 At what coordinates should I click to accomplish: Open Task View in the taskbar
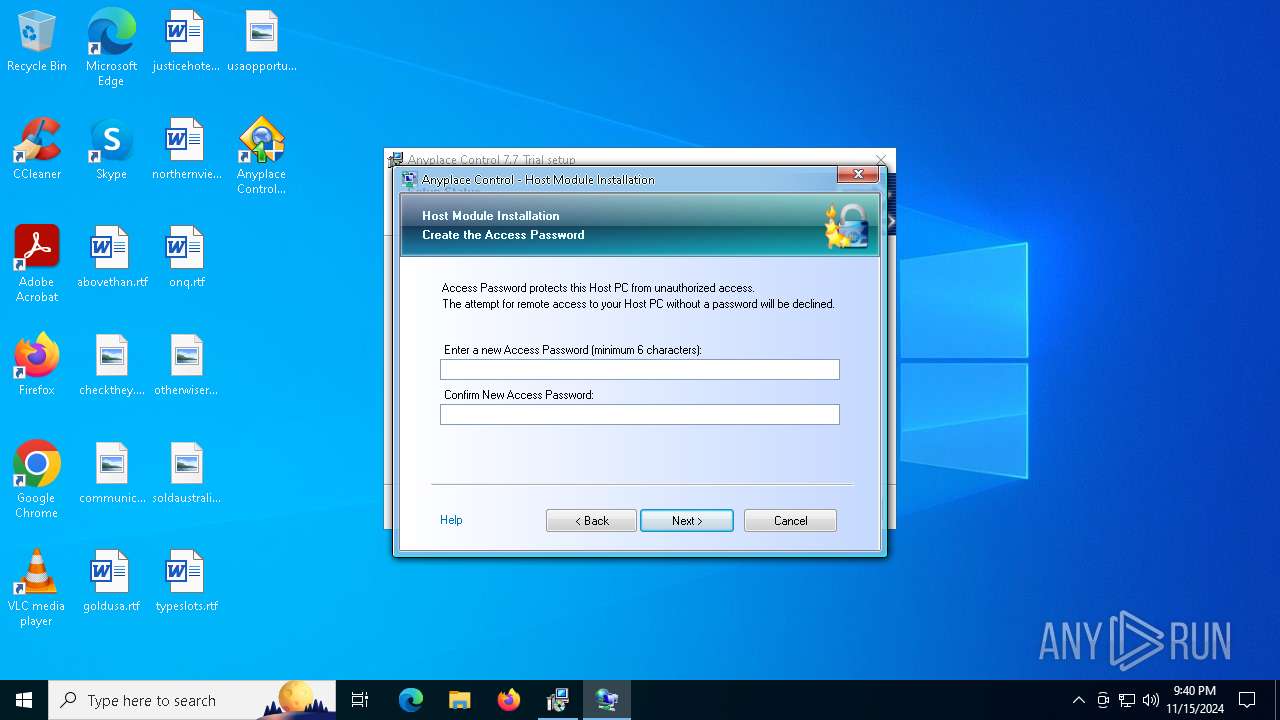[360, 700]
